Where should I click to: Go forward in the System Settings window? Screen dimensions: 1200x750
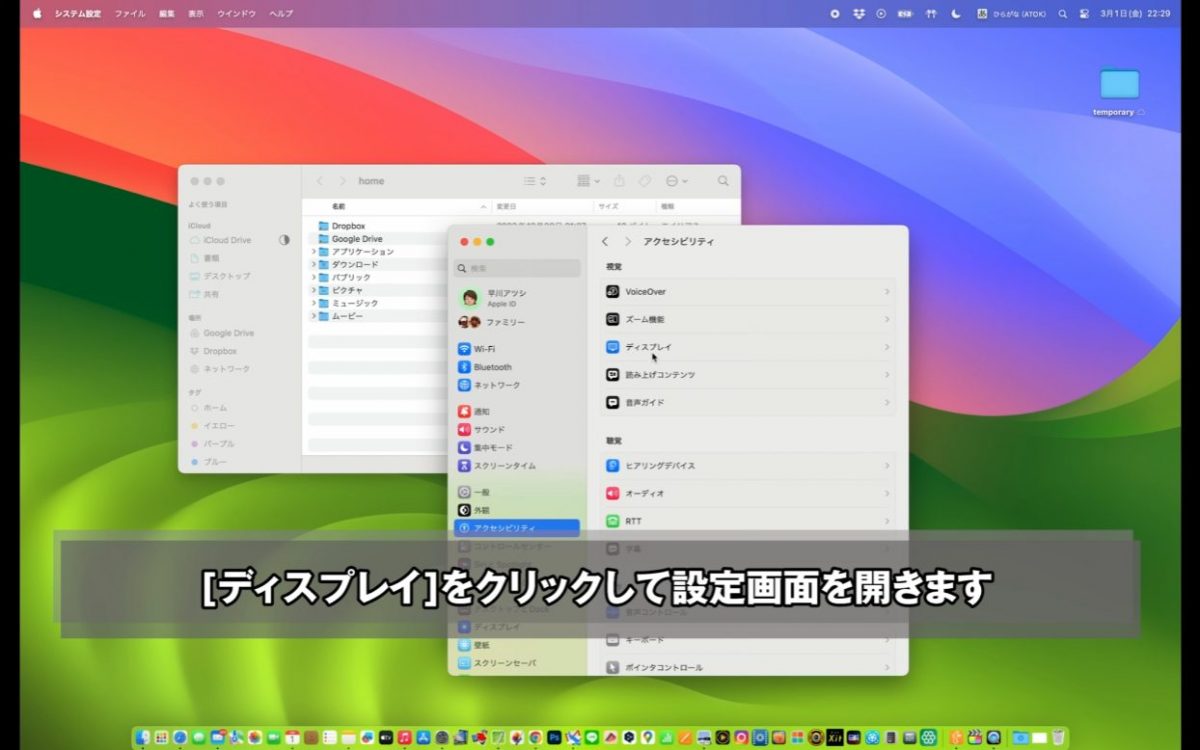point(628,242)
